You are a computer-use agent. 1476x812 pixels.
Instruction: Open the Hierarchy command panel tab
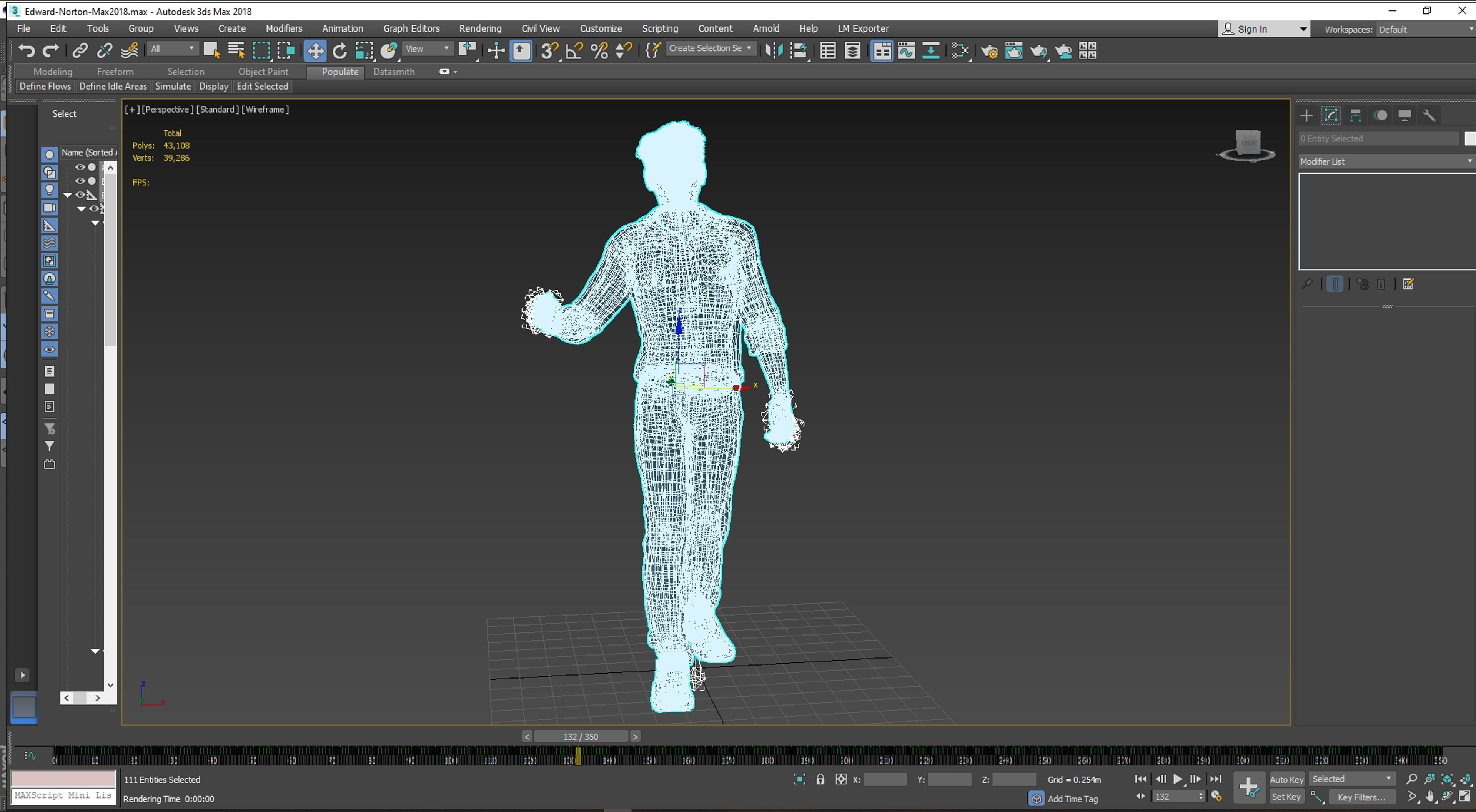[1356, 116]
